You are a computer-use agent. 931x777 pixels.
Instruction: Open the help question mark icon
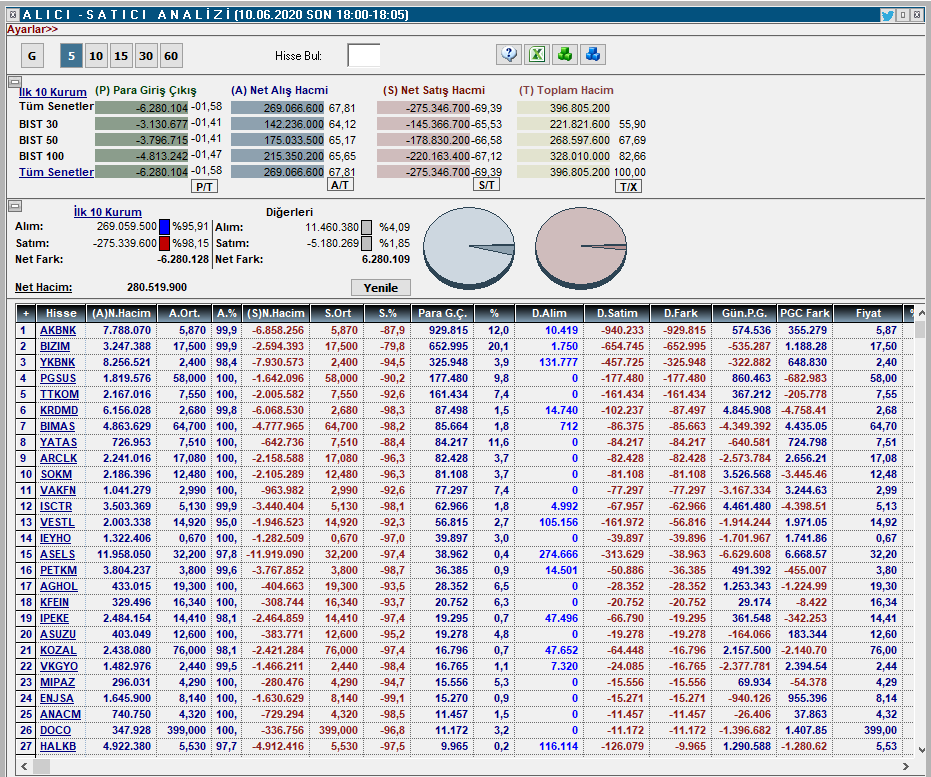tap(509, 55)
